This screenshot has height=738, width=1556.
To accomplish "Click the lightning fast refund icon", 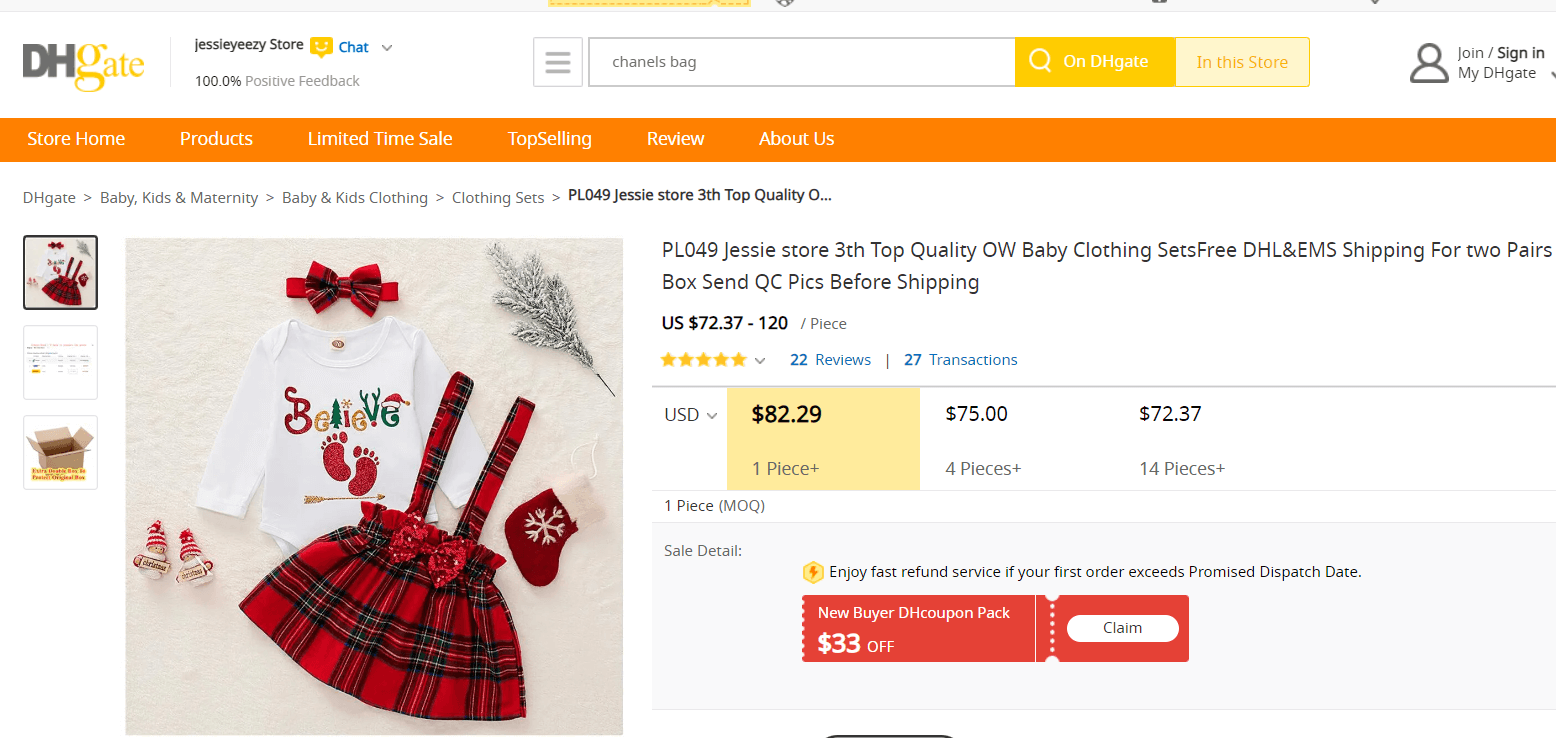I will [x=813, y=572].
